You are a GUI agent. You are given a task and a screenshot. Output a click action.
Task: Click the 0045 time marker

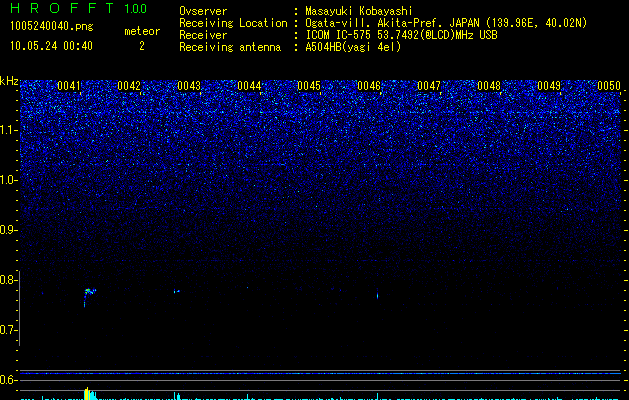(309, 86)
